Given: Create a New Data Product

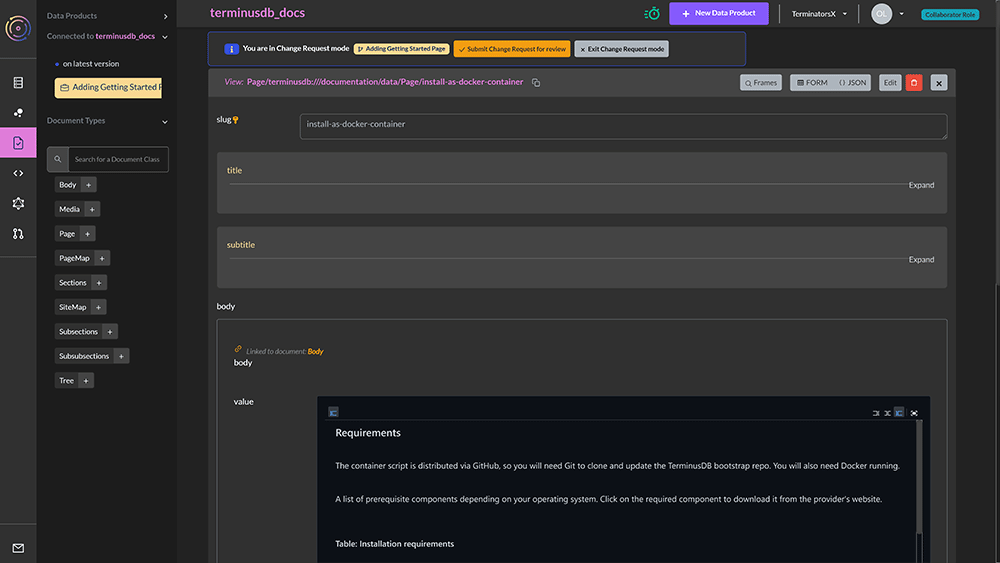Looking at the screenshot, I should click(x=719, y=13).
